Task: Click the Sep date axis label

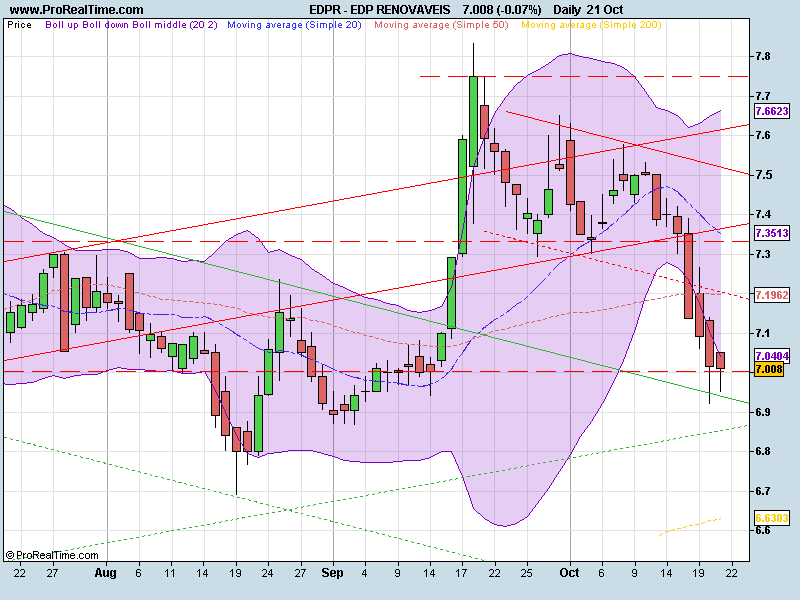Action: click(x=332, y=573)
